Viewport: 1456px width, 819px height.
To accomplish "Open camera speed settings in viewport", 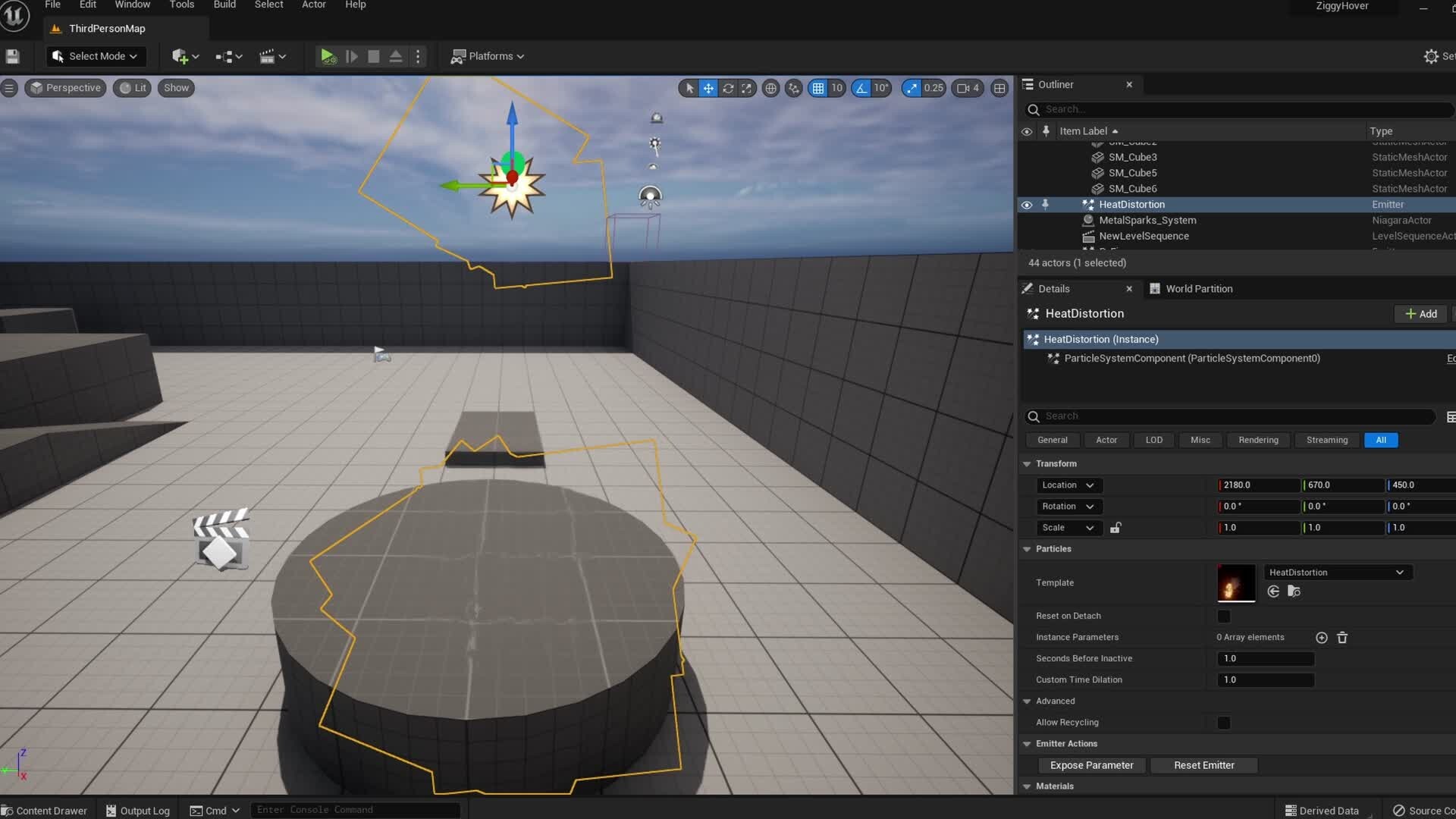I will pos(967,88).
